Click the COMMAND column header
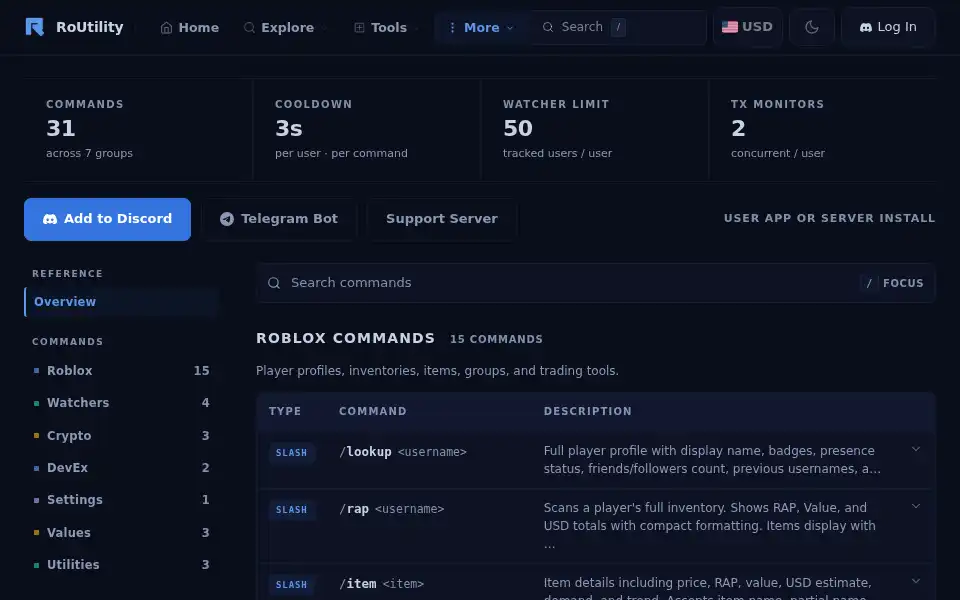The image size is (960, 600). point(373,411)
